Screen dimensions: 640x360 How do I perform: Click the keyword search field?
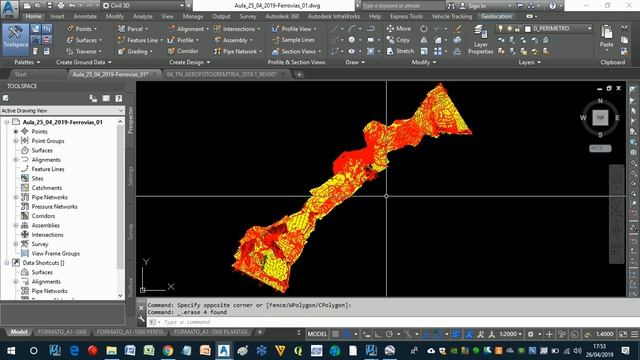[x=402, y=6]
